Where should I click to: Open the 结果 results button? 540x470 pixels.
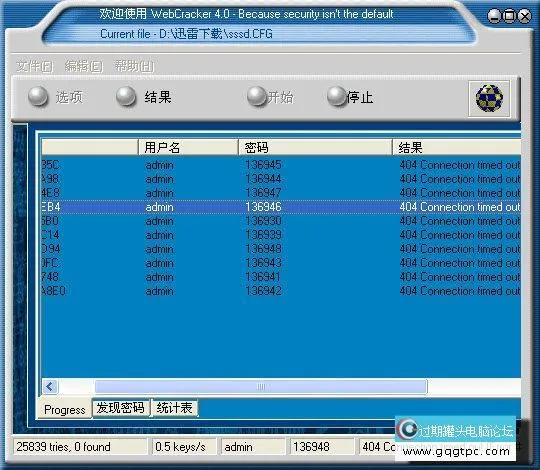144,96
